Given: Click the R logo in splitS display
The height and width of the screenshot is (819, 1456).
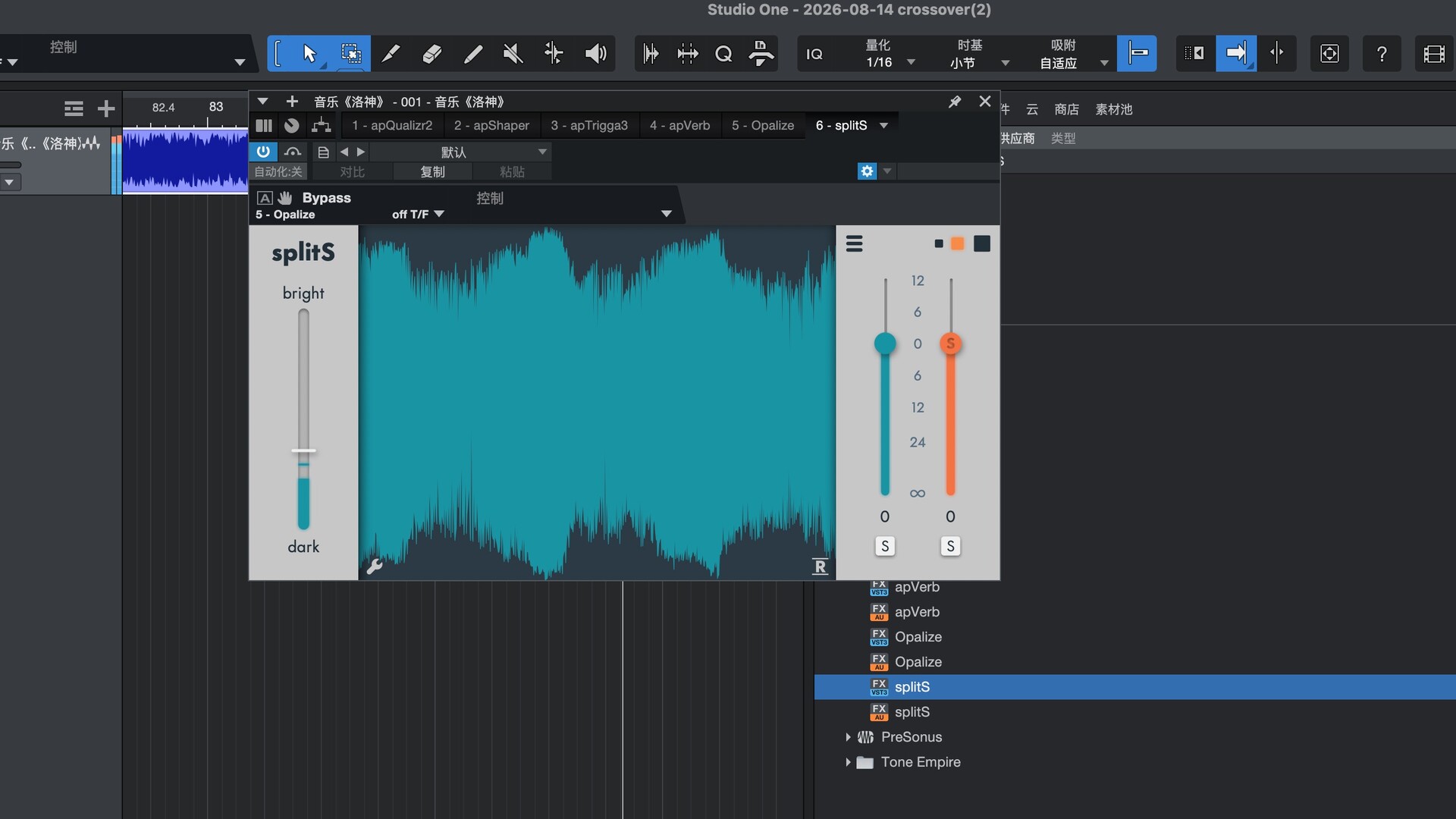Looking at the screenshot, I should click(820, 566).
